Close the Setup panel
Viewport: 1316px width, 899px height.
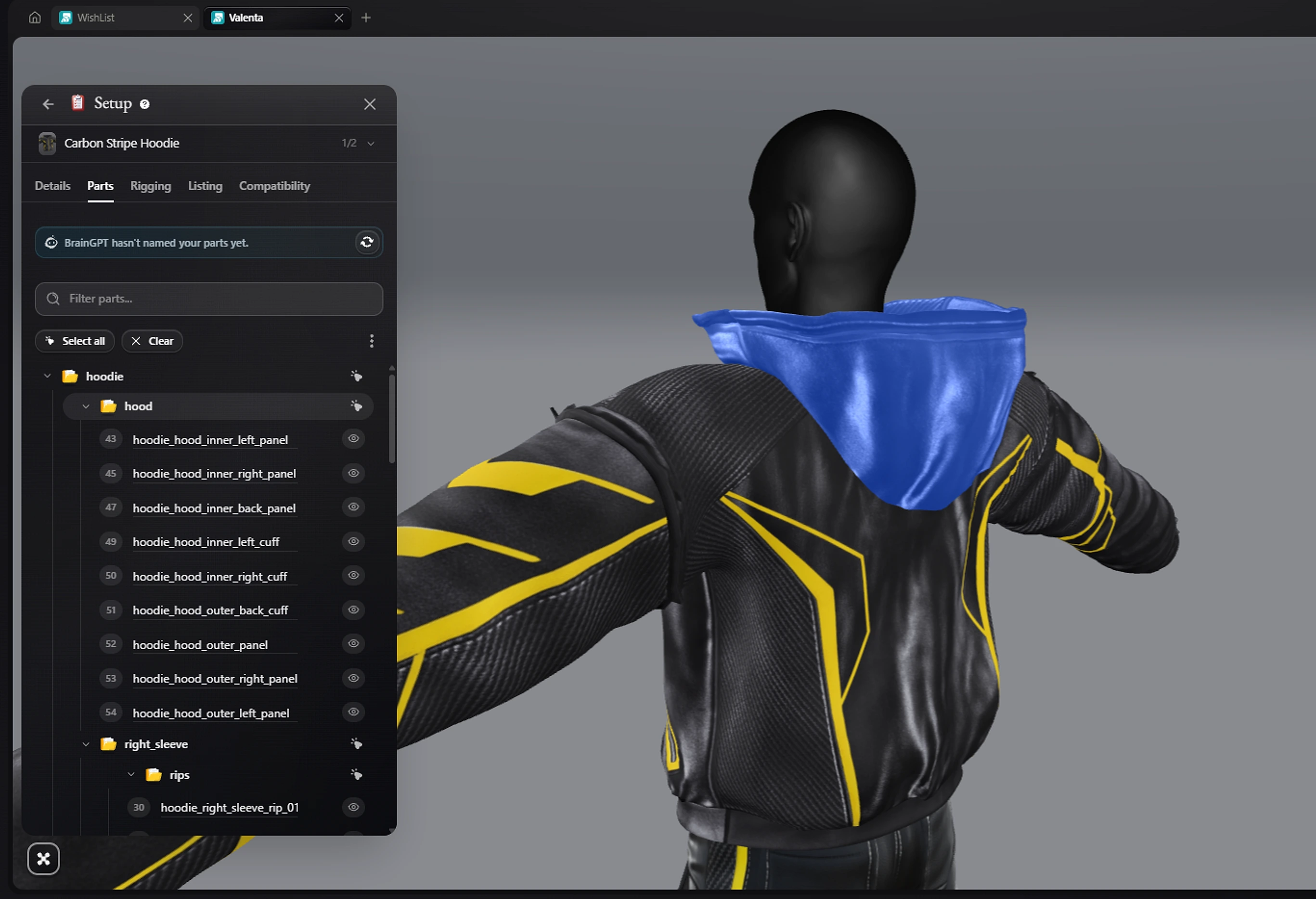tap(370, 104)
